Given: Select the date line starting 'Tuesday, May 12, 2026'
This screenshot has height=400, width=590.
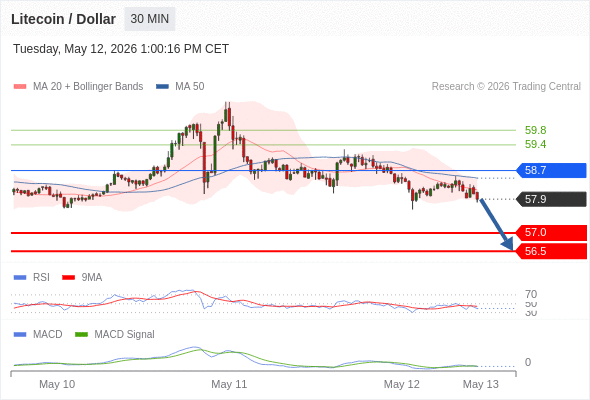Looking at the screenshot, I should click(121, 49).
